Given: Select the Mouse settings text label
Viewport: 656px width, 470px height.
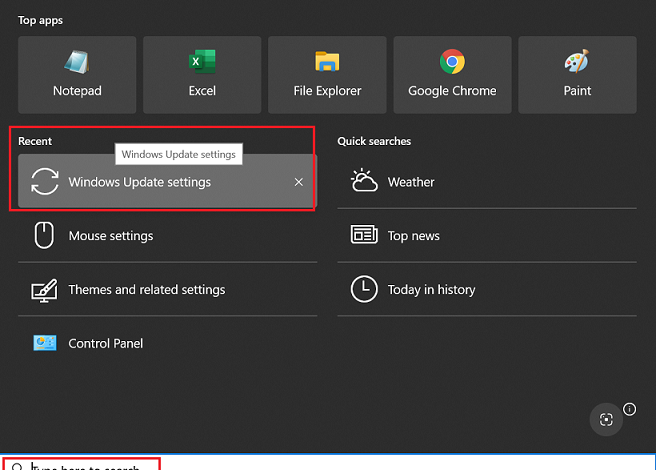Looking at the screenshot, I should [111, 236].
